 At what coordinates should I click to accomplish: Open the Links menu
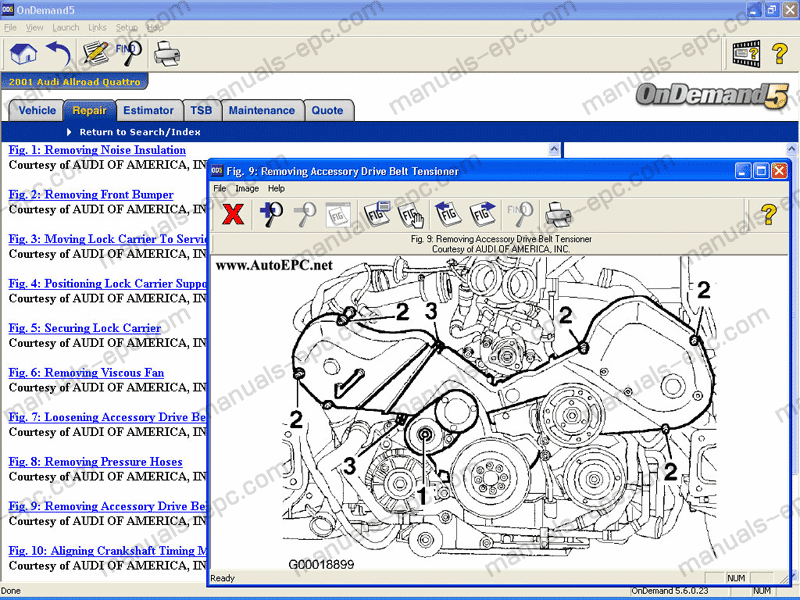click(97, 28)
